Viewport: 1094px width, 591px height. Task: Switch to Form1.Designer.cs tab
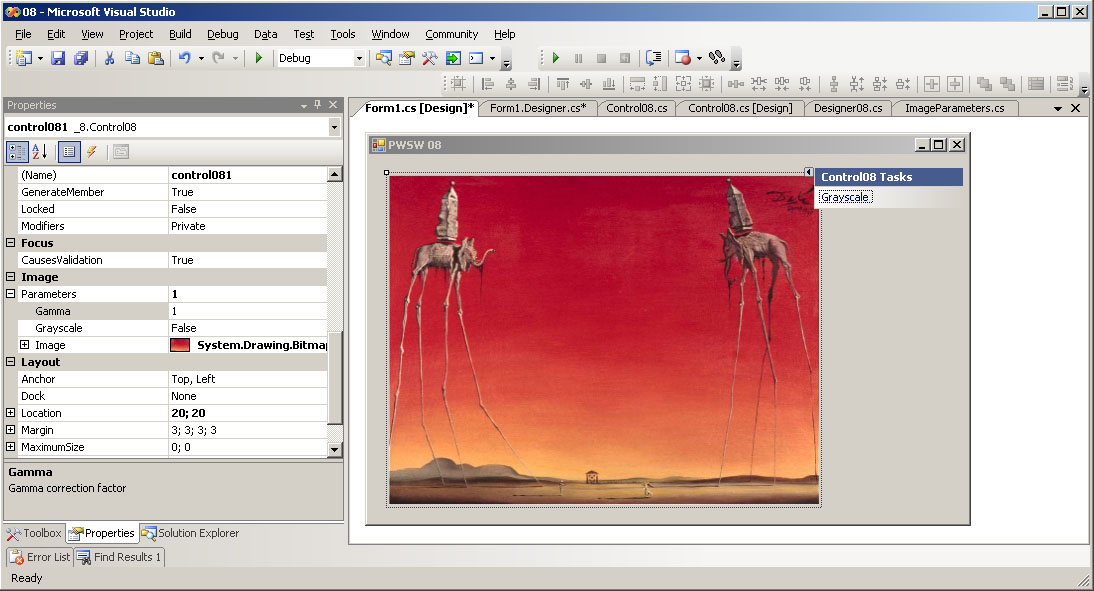pyautogui.click(x=538, y=108)
